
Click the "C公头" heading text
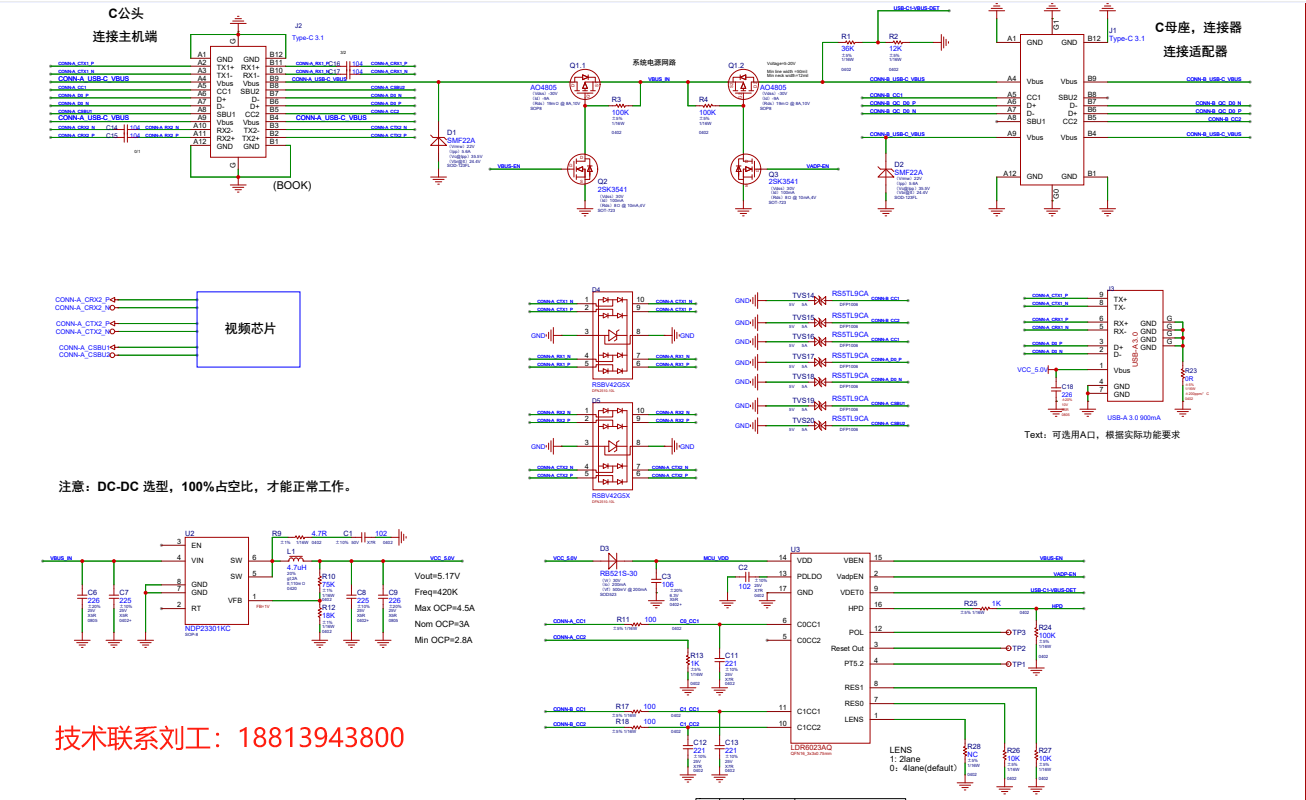click(x=126, y=14)
